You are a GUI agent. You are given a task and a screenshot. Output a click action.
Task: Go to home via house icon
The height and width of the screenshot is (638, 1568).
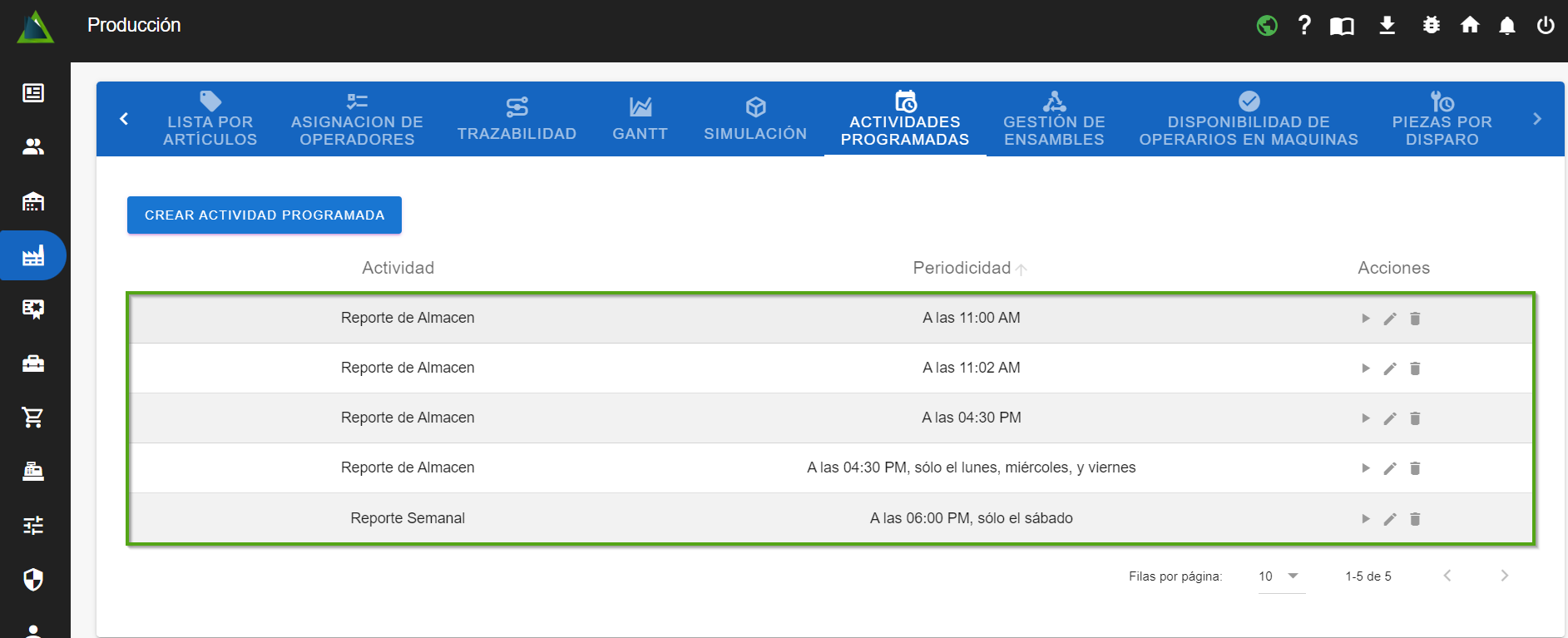pos(1470,26)
